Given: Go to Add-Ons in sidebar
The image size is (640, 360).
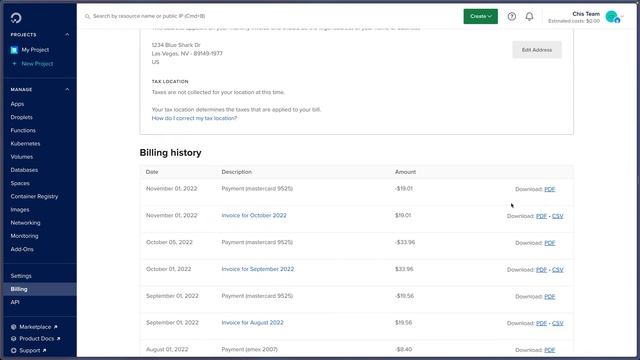Looking at the screenshot, I should click(22, 249).
